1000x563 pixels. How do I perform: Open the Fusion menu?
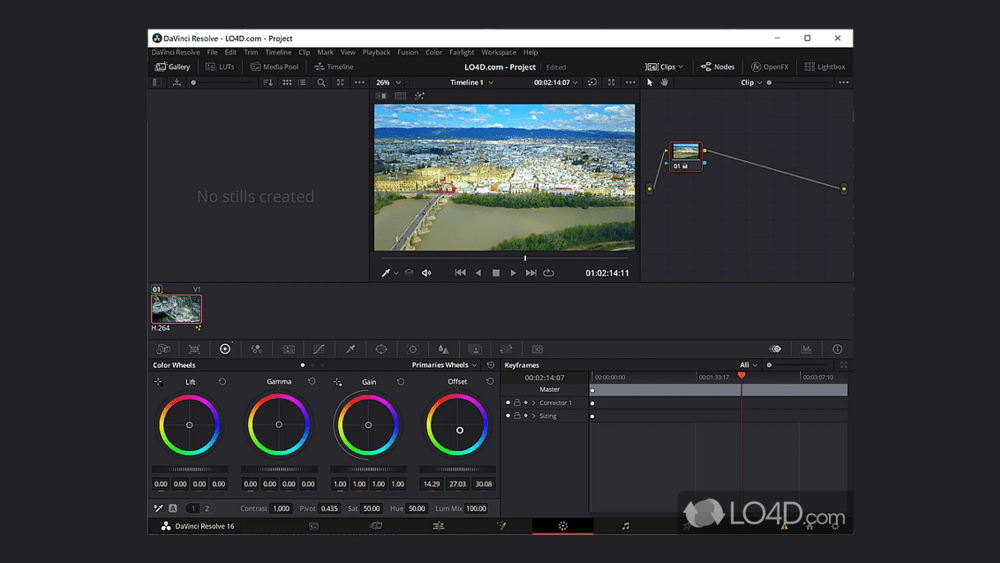pos(408,52)
